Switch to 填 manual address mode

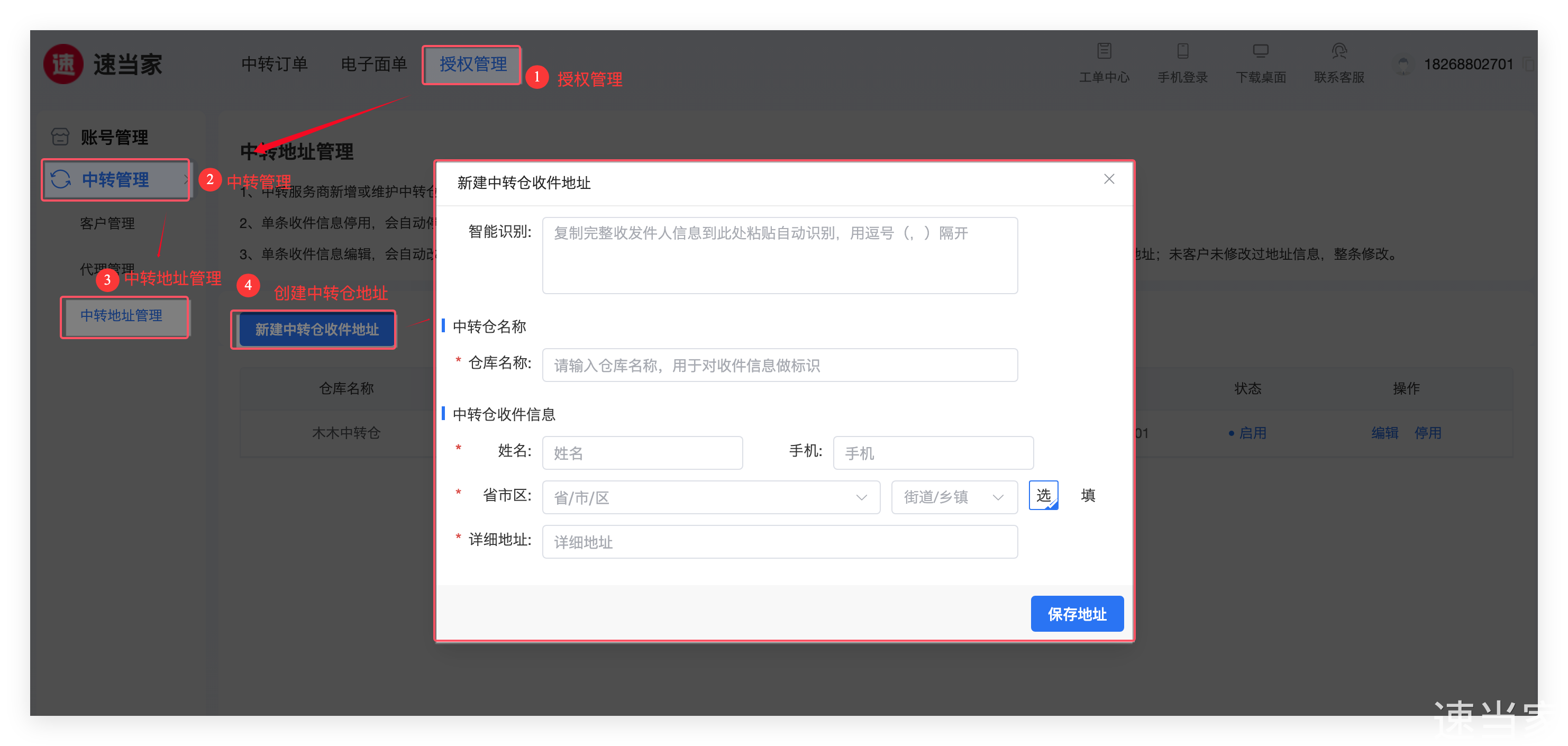(1088, 495)
